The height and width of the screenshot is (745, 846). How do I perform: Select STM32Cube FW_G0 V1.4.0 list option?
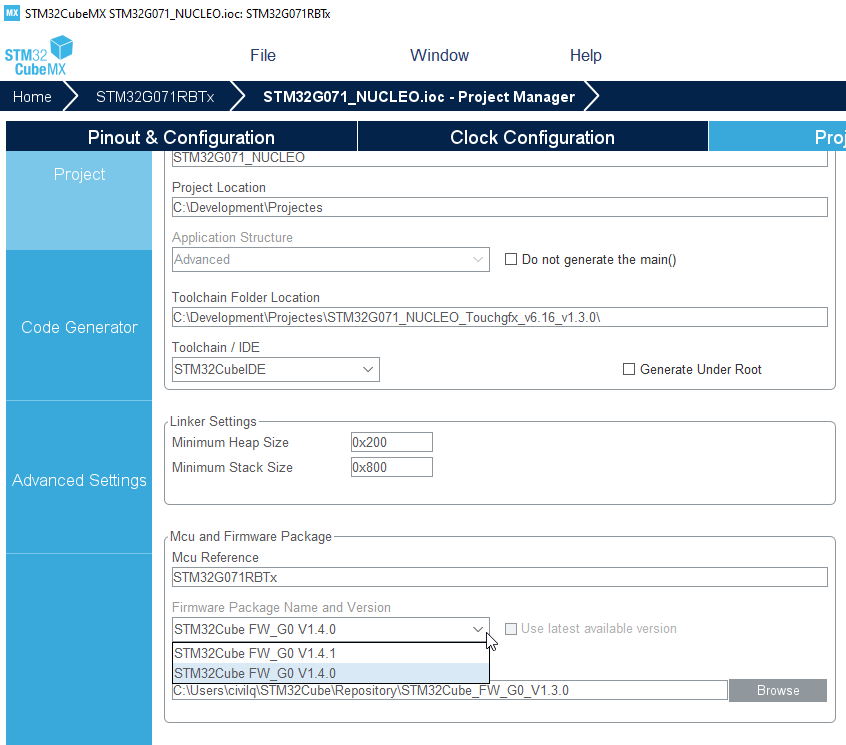coord(330,673)
